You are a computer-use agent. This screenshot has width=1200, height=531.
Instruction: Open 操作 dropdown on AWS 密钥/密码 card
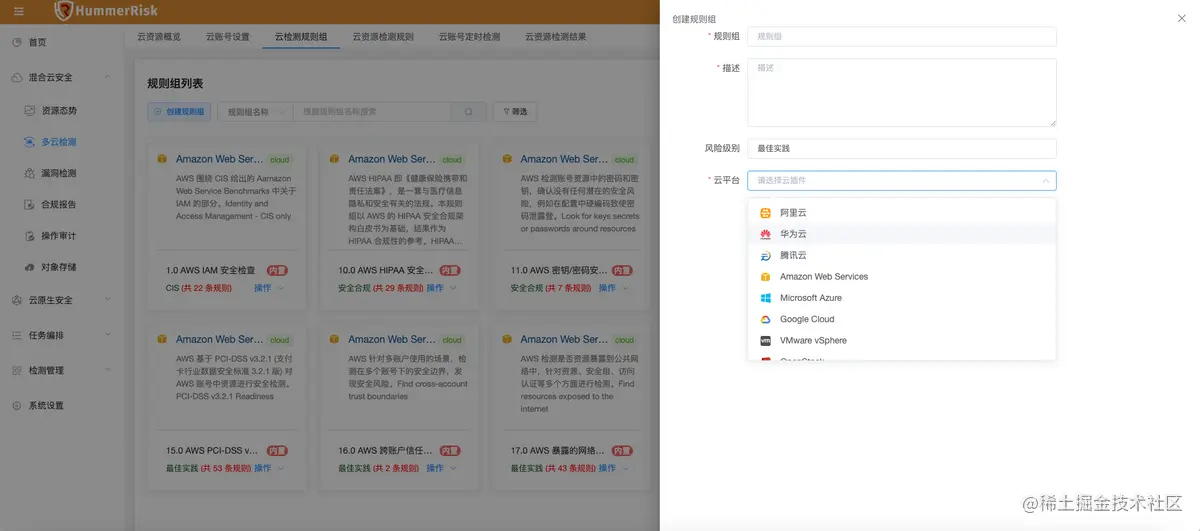[612, 288]
